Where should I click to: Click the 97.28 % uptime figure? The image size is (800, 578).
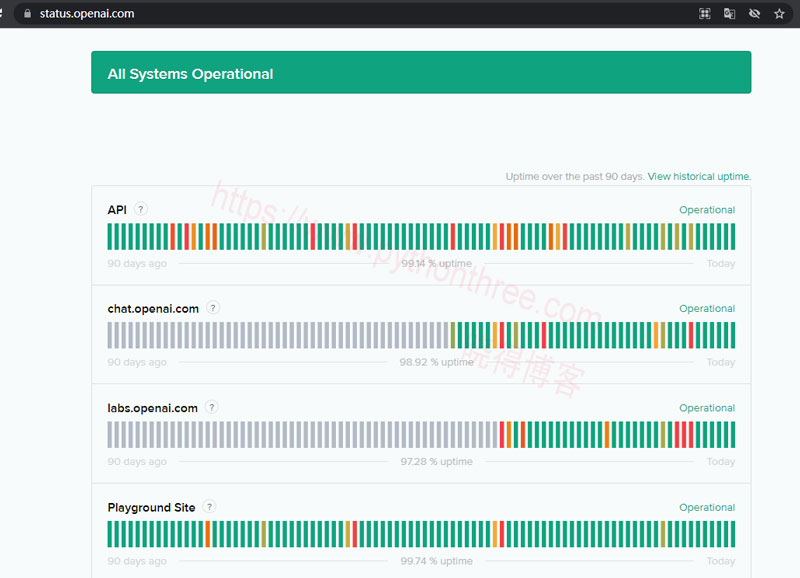[x=436, y=462]
